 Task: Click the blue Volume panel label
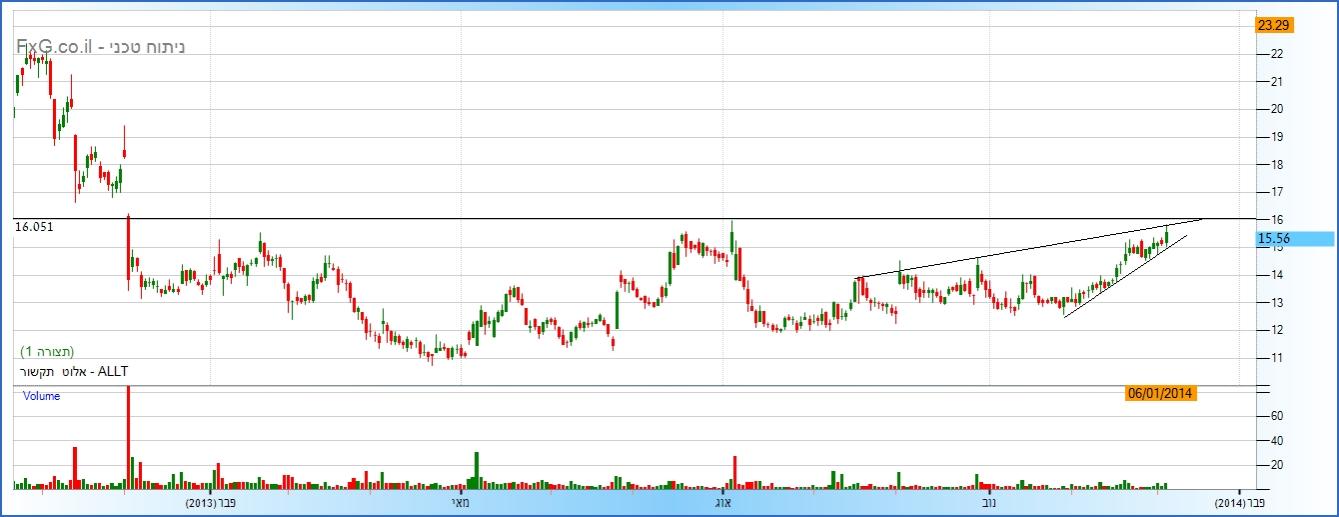[41, 396]
